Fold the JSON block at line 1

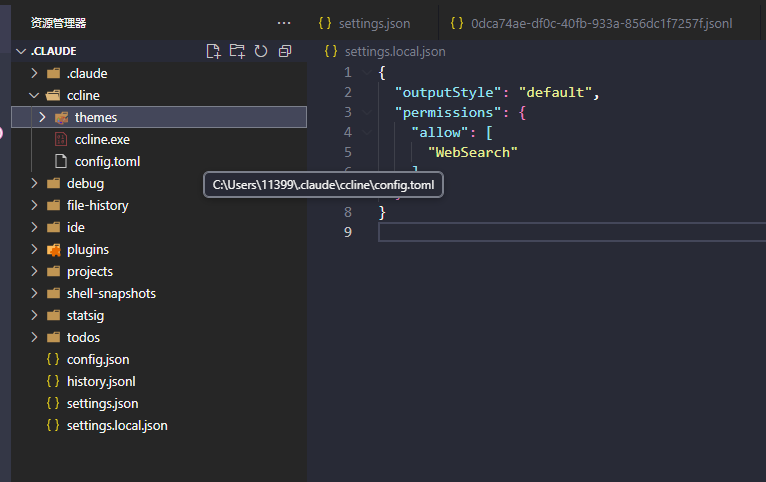click(x=367, y=73)
